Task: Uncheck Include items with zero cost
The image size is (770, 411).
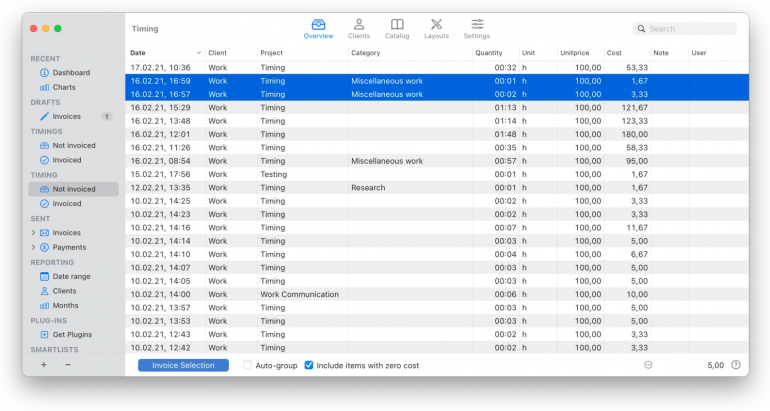Action: point(309,365)
